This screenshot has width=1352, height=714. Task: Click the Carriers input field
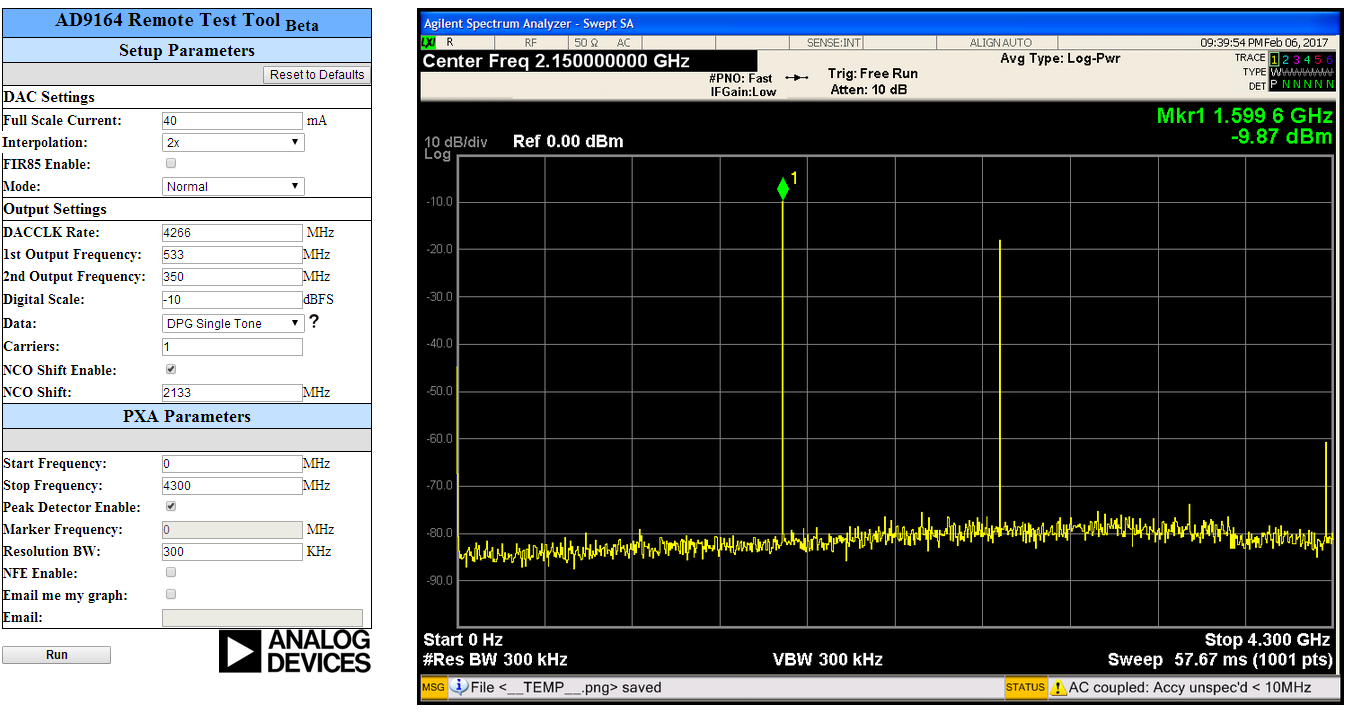coord(232,347)
